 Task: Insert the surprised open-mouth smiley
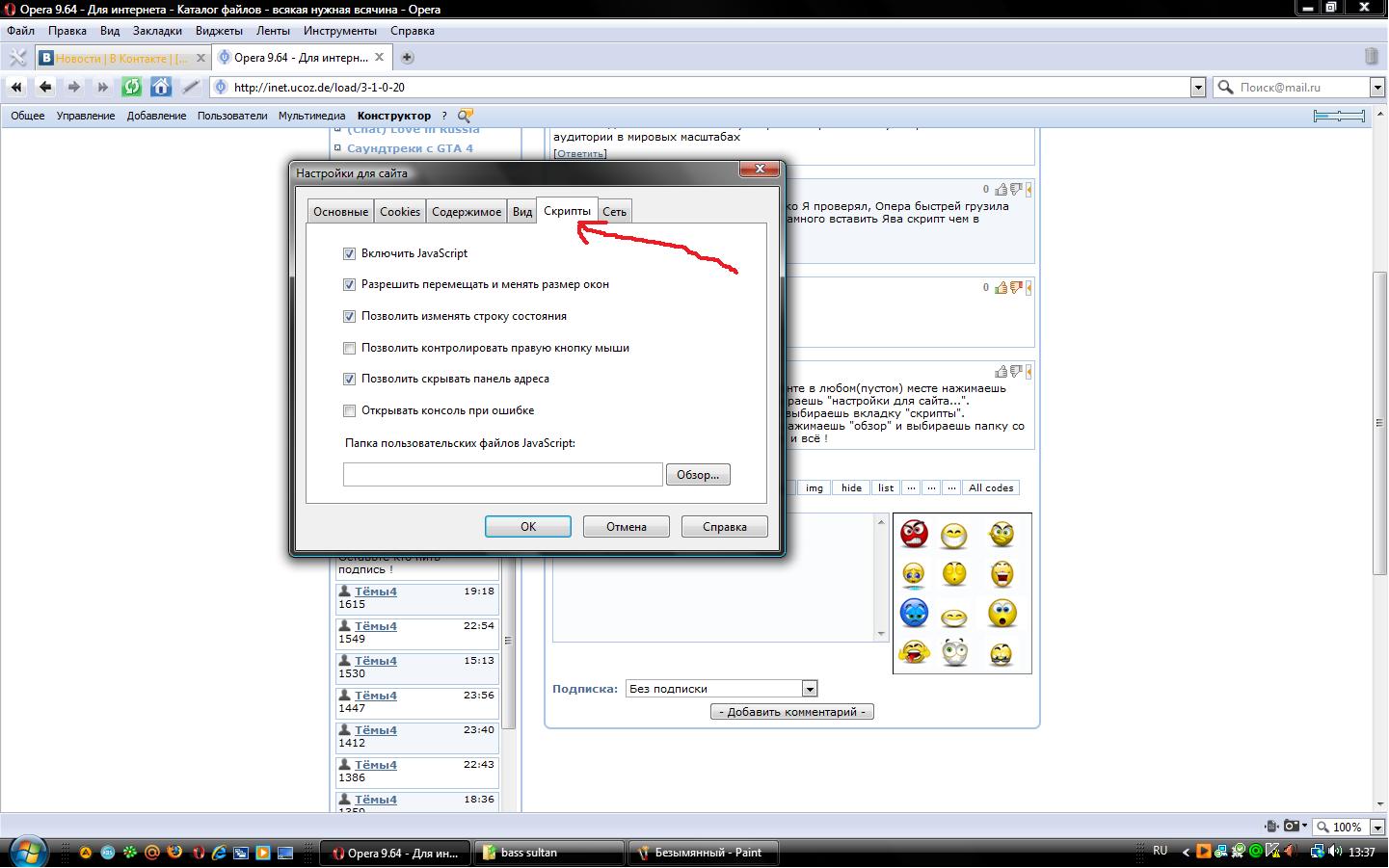(1002, 613)
